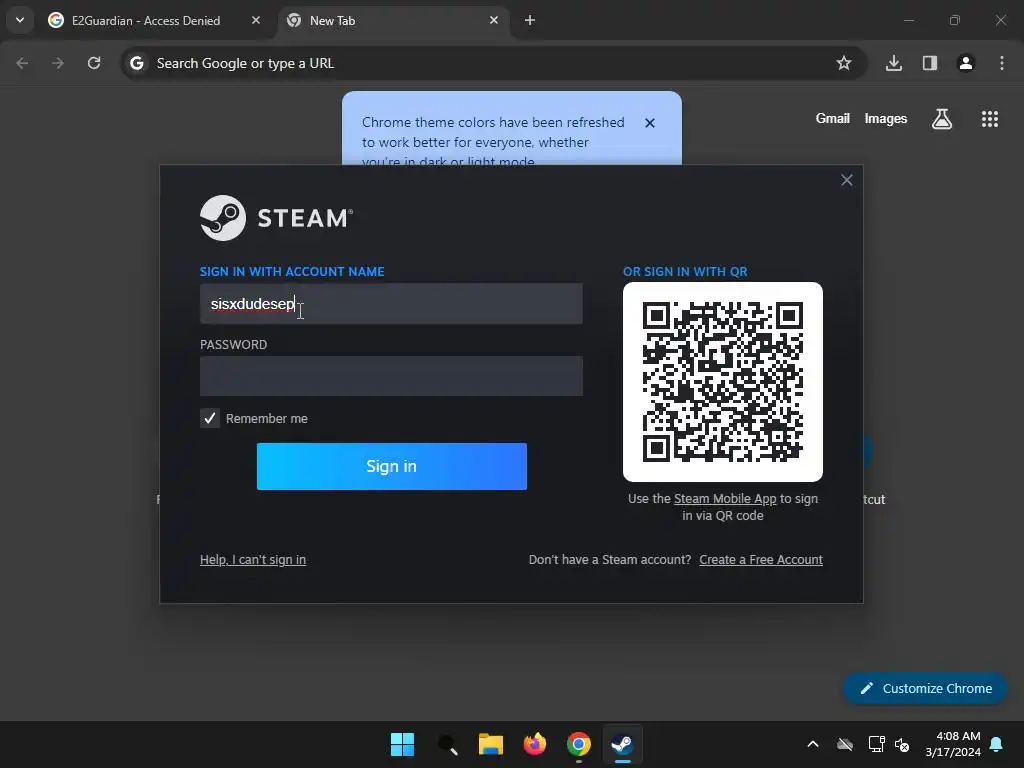The height and width of the screenshot is (768, 1024).
Task: Go forward with the browser forward arrow
Action: (58, 63)
